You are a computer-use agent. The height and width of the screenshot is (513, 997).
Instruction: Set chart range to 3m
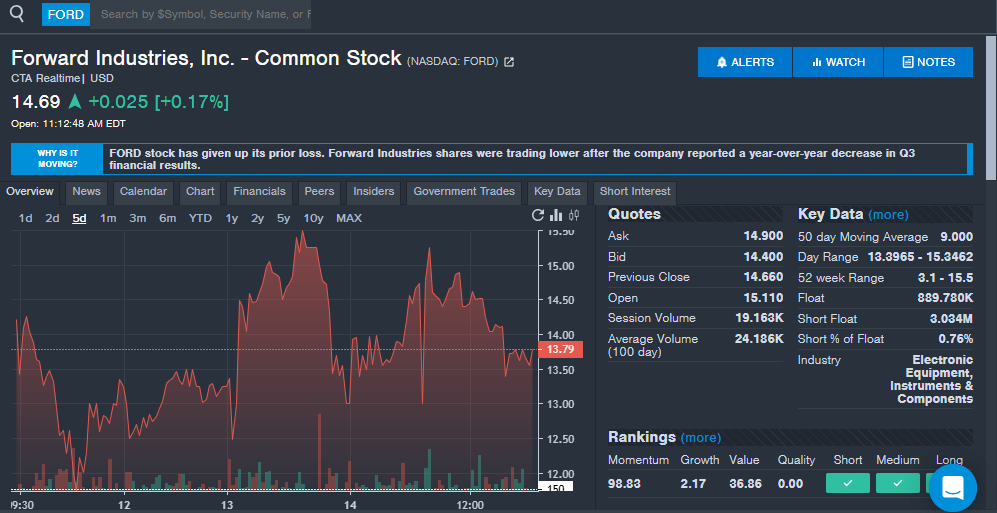[x=137, y=219]
